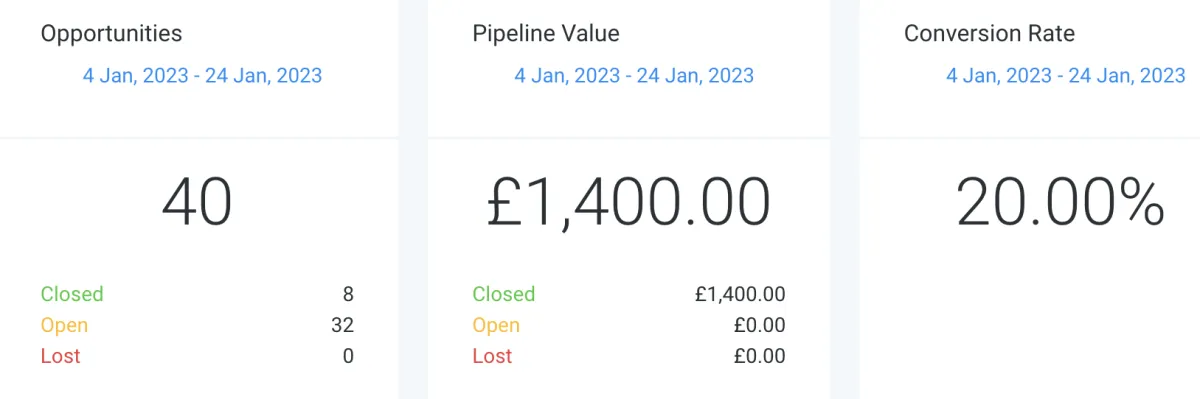Click Open label under Pipeline Value
Screen dimensions: 1200x399
coord(496,325)
